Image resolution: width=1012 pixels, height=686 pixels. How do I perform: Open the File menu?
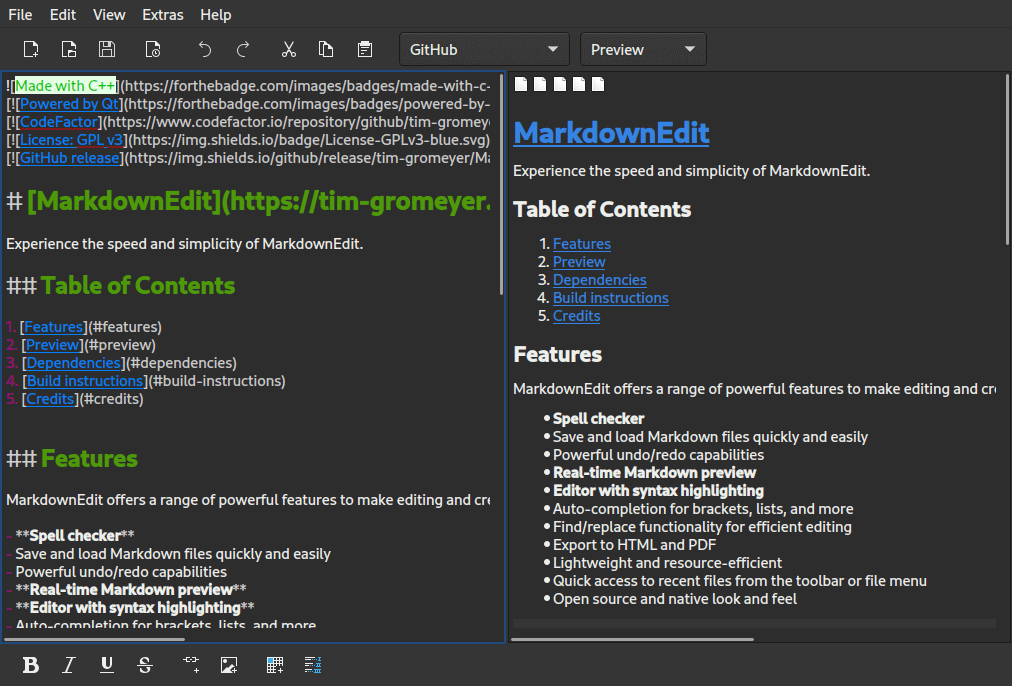click(x=20, y=14)
